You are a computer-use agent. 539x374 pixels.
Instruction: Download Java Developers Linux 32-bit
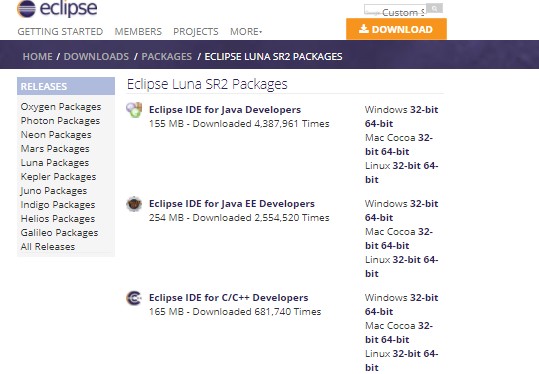point(407,166)
